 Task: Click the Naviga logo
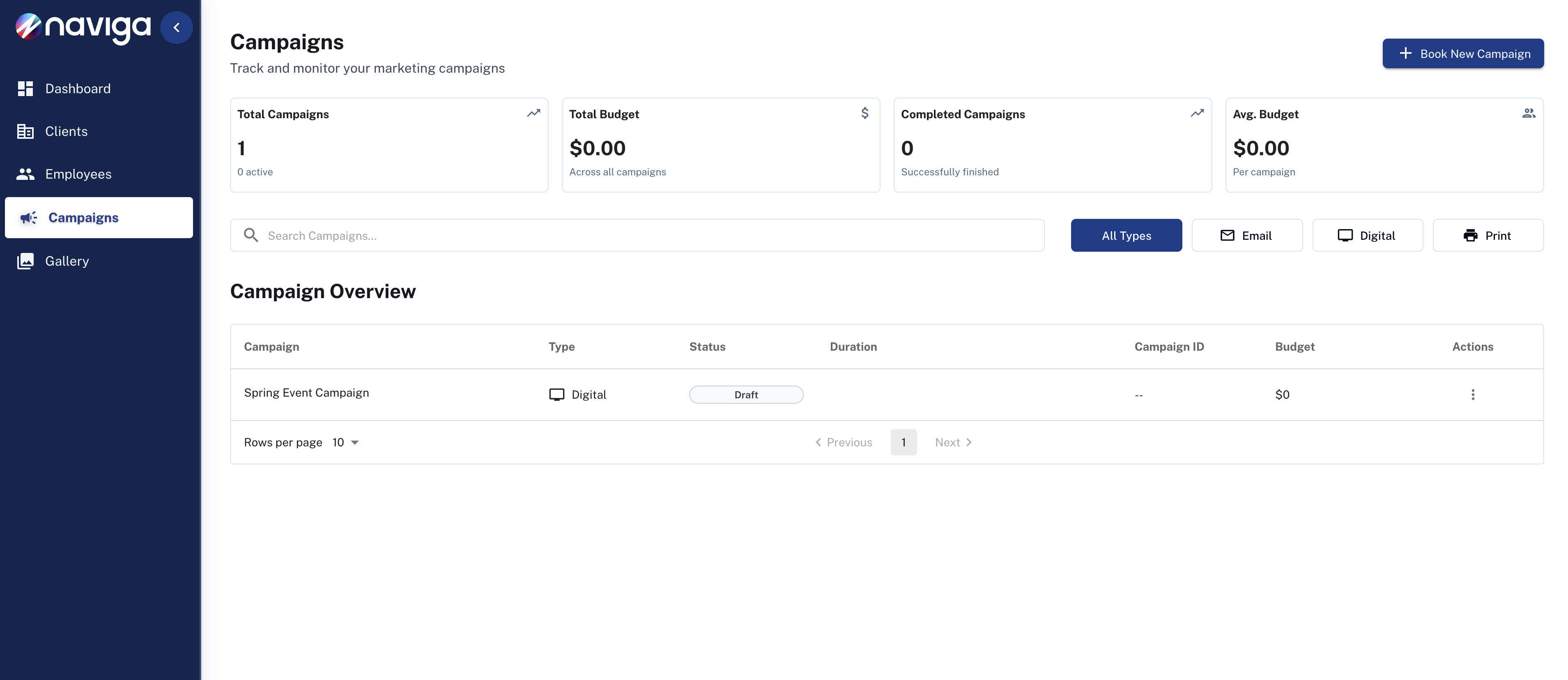point(83,28)
